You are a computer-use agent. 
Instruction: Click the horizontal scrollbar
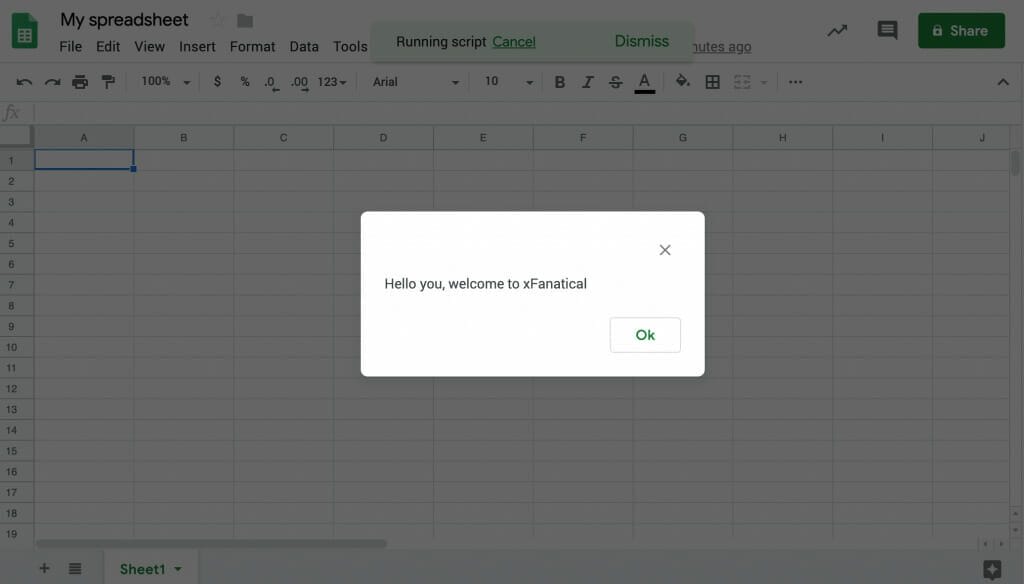(210, 543)
